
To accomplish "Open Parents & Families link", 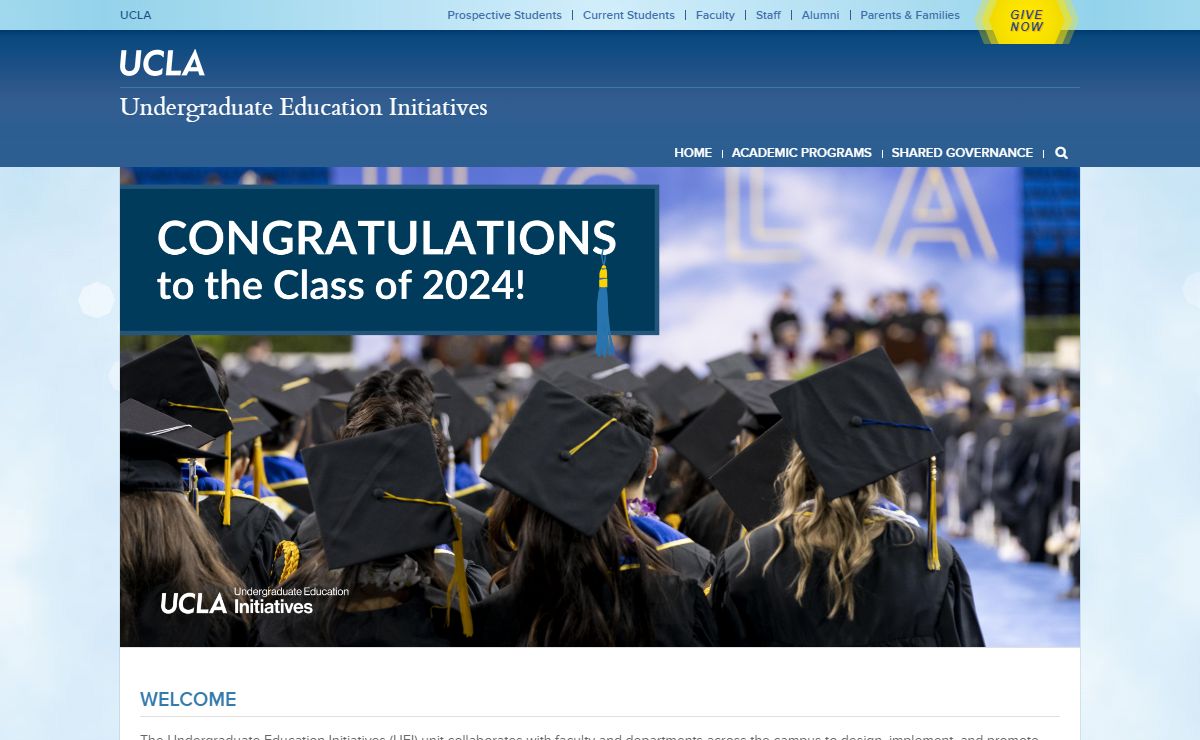I will 910,15.
